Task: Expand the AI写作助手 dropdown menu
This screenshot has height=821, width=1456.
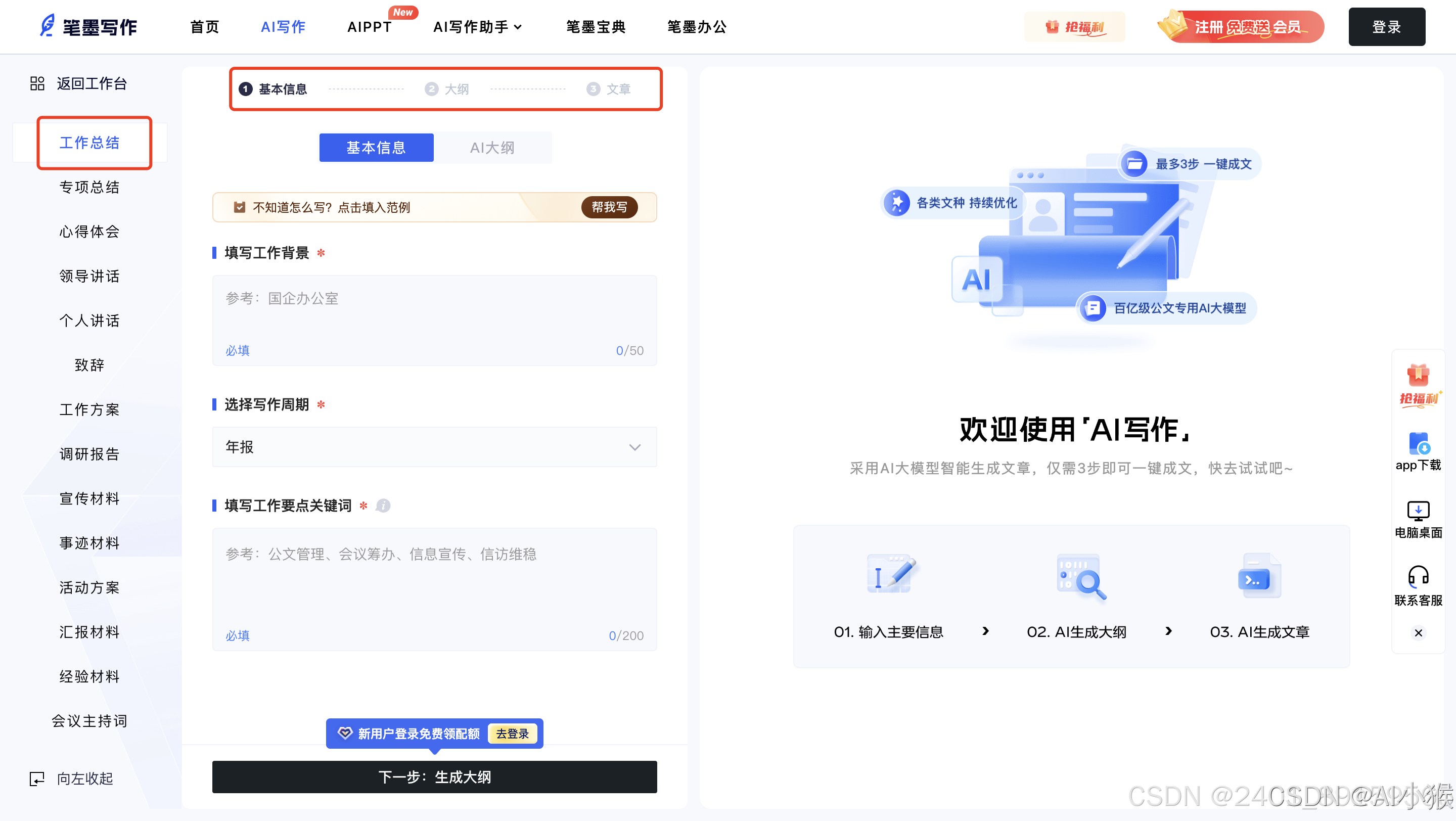Action: [478, 27]
